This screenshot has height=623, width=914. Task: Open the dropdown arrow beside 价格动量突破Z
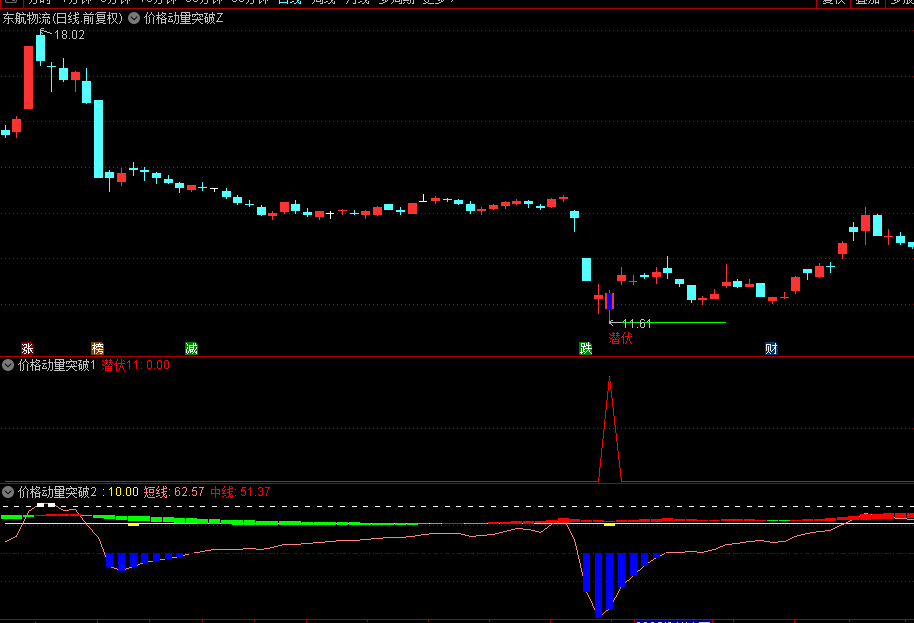click(134, 18)
